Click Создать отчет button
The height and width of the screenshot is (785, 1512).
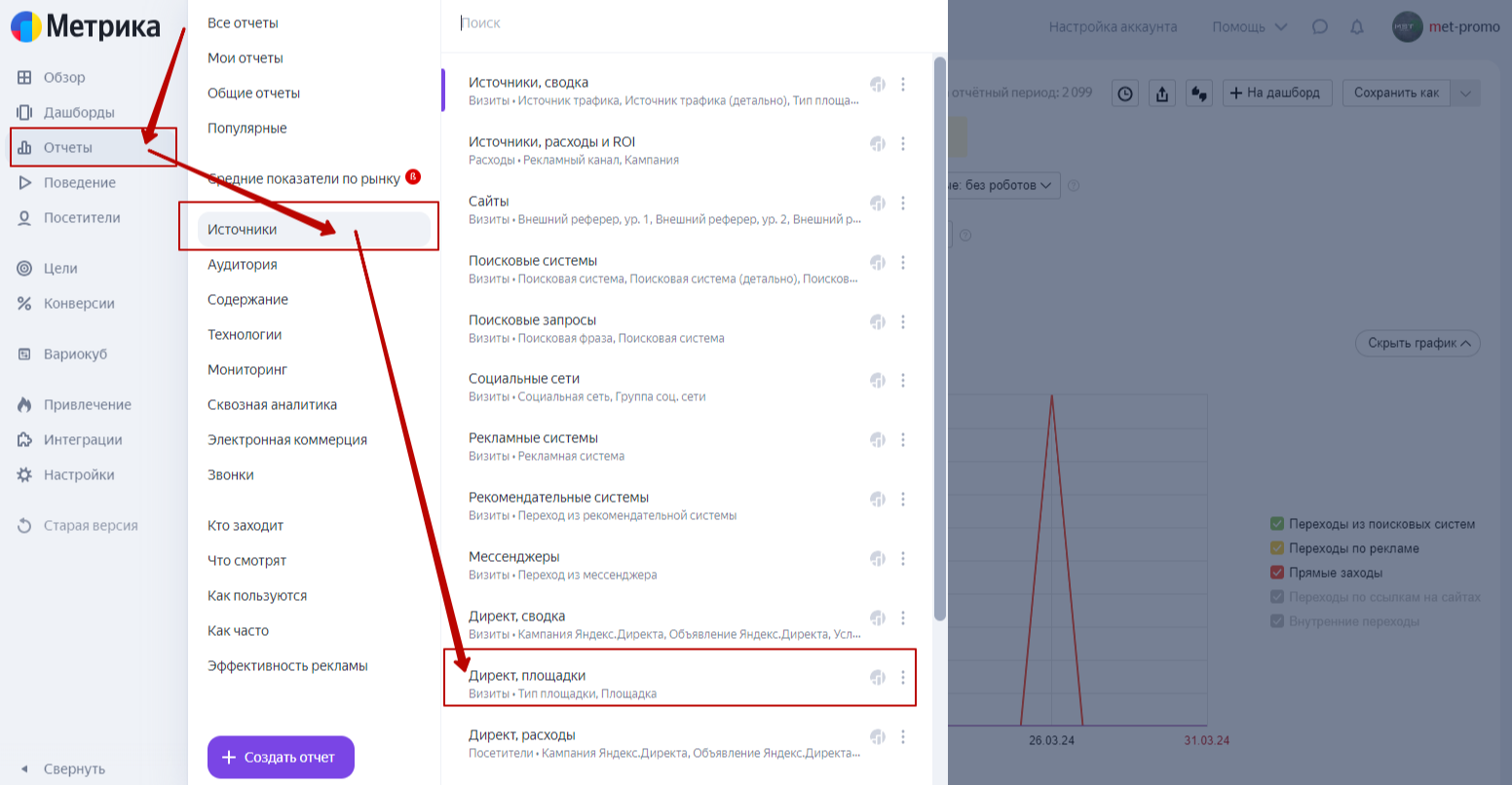coord(281,757)
